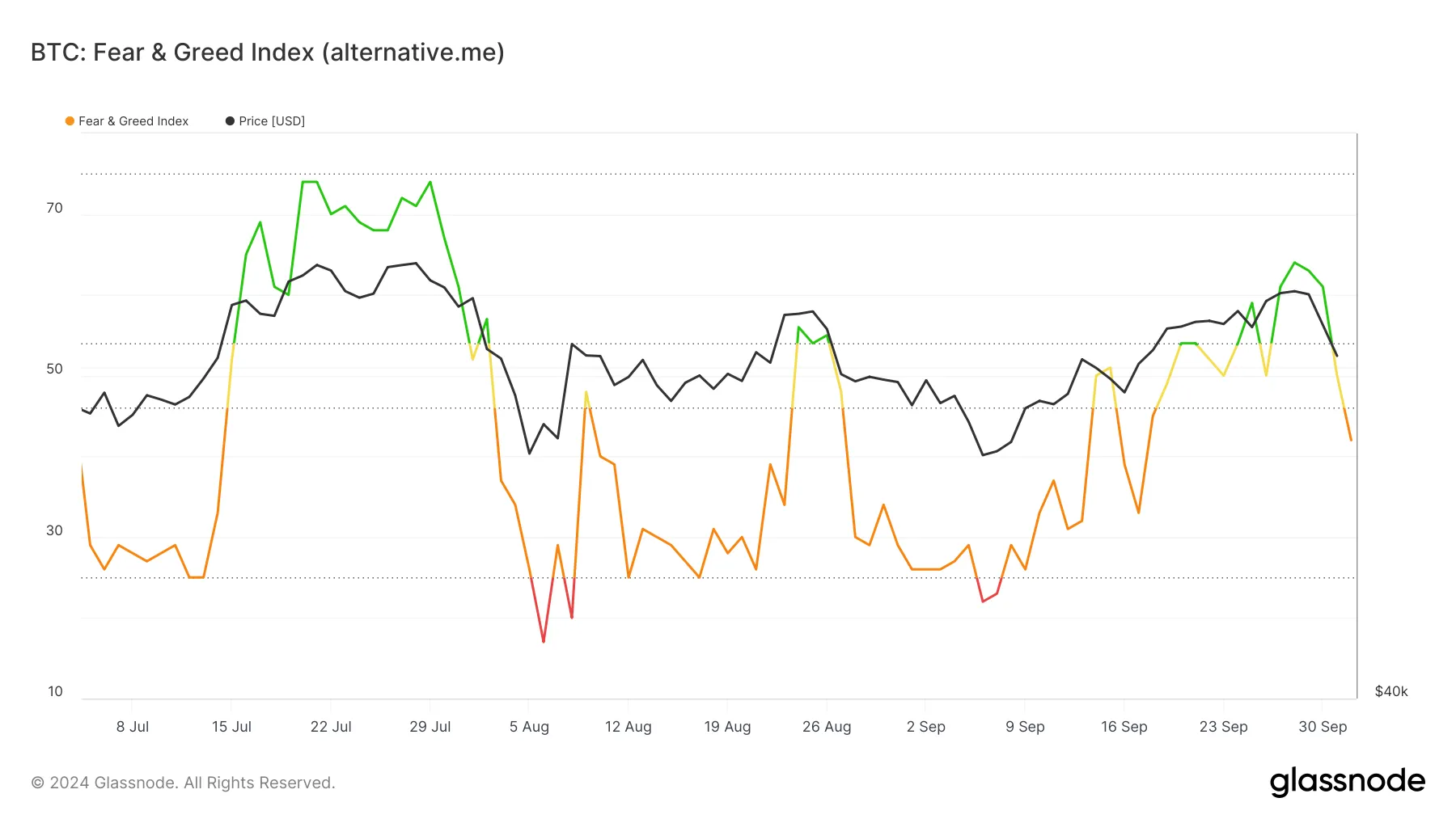Select the 19 Aug date label
Screen dimensions: 1456x819
pos(727,727)
